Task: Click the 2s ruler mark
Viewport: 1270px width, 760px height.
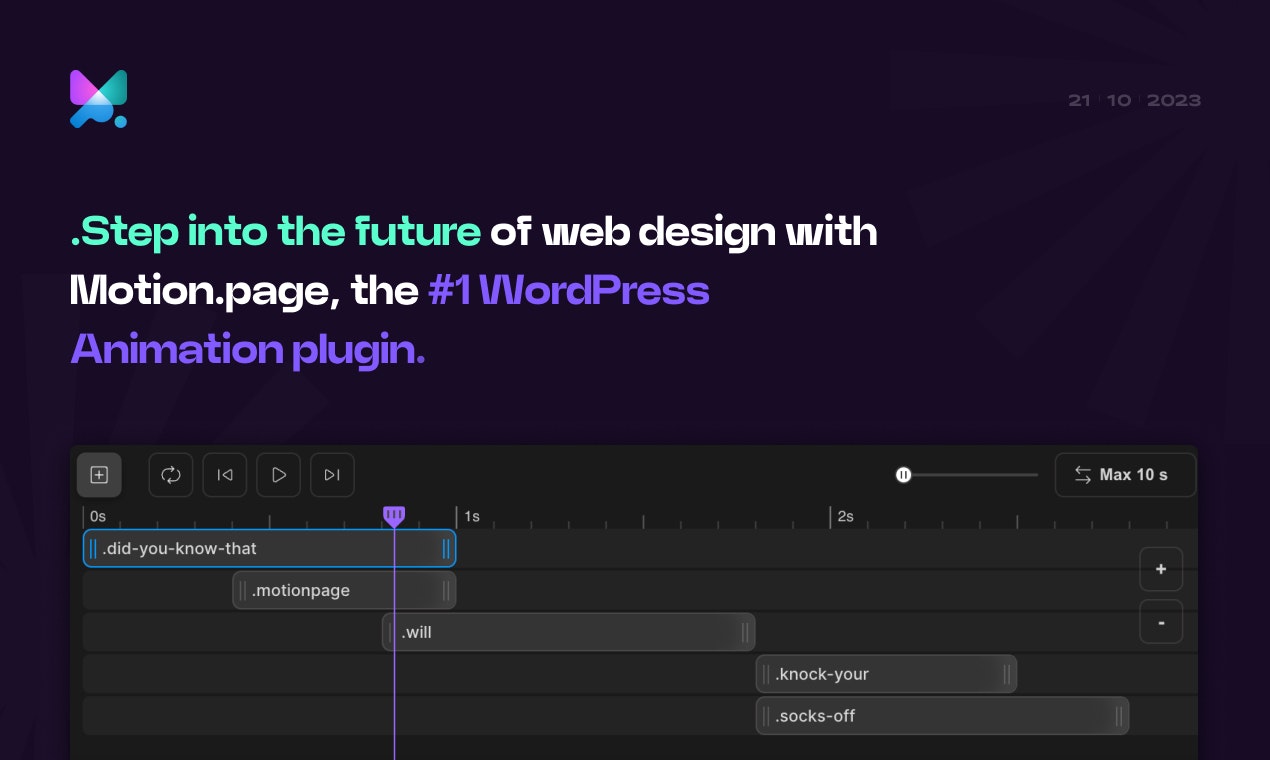Action: [x=845, y=516]
